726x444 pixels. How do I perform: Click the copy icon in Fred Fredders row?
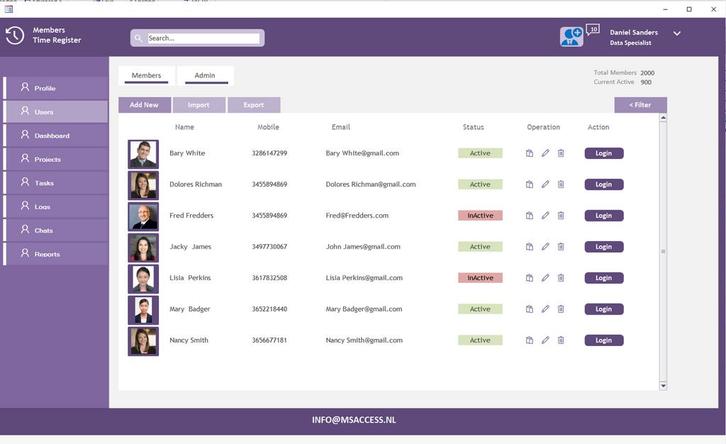[530, 216]
